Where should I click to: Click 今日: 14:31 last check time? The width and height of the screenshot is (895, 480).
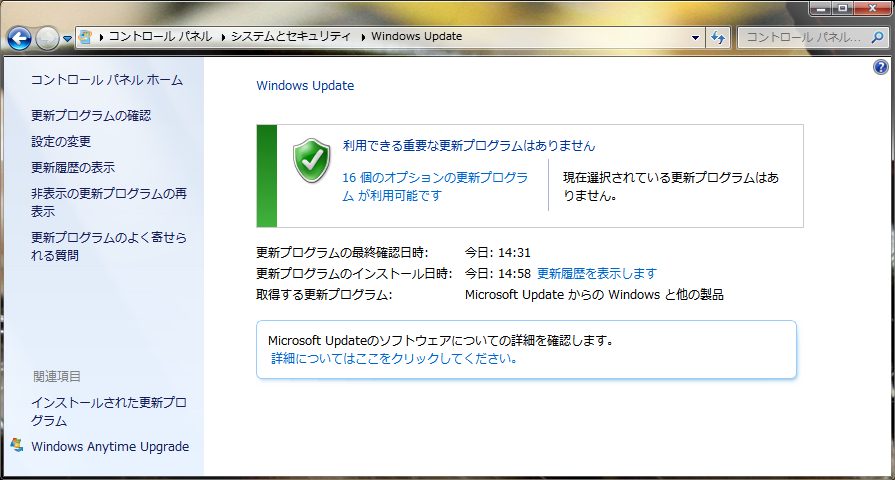click(x=498, y=252)
